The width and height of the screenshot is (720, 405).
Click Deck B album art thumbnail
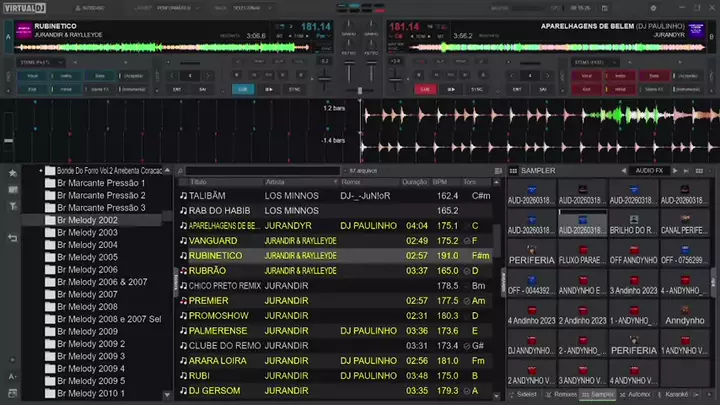(x=696, y=31)
